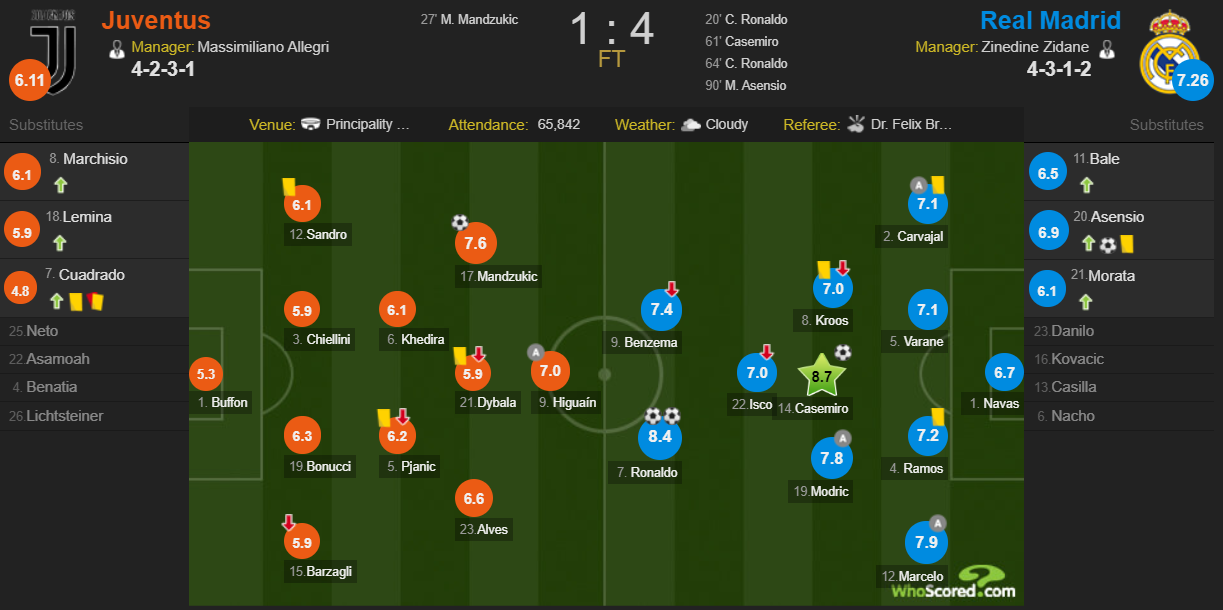Click the referee whistle icon
This screenshot has height=610, width=1223.
click(856, 125)
